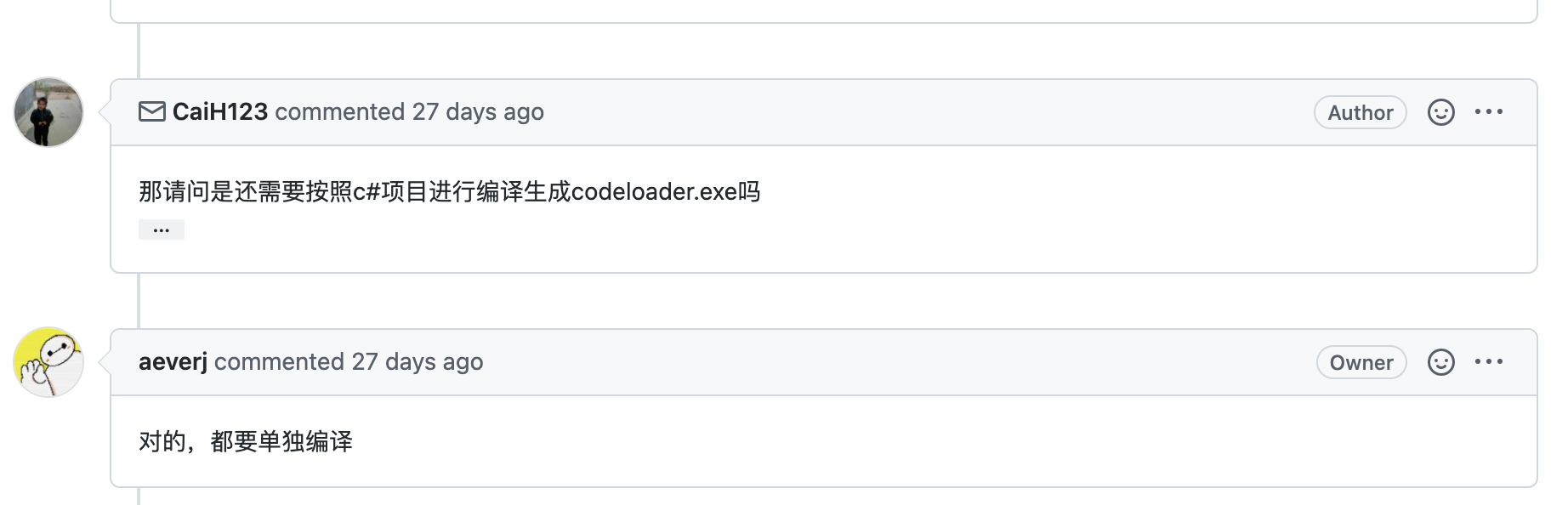Click the Author badge label
1568x505 pixels.
pyautogui.click(x=1361, y=112)
